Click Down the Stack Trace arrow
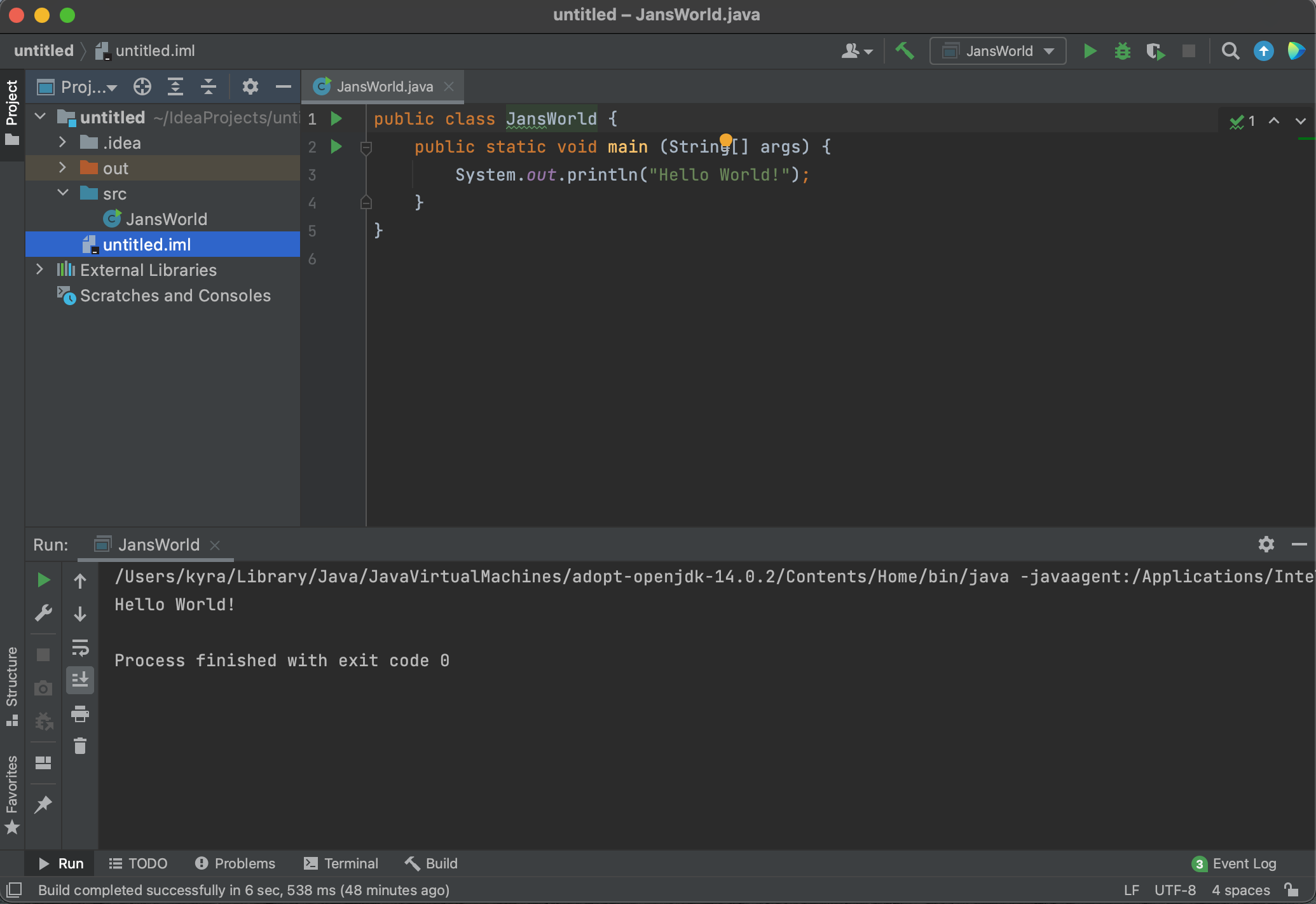 [x=80, y=614]
